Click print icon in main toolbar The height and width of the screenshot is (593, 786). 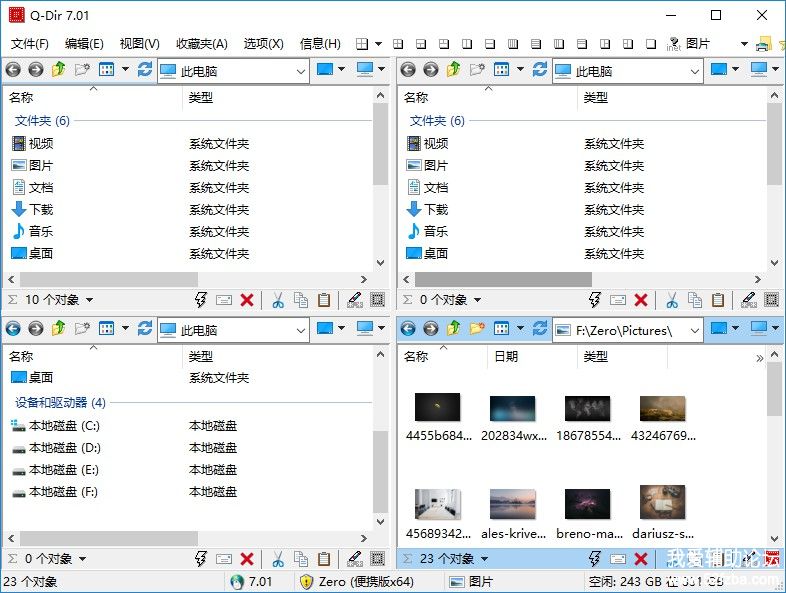point(763,44)
